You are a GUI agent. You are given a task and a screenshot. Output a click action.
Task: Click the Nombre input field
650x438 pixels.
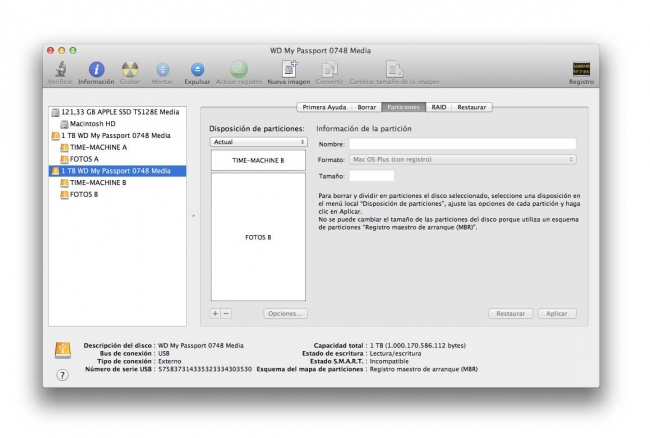click(x=463, y=144)
